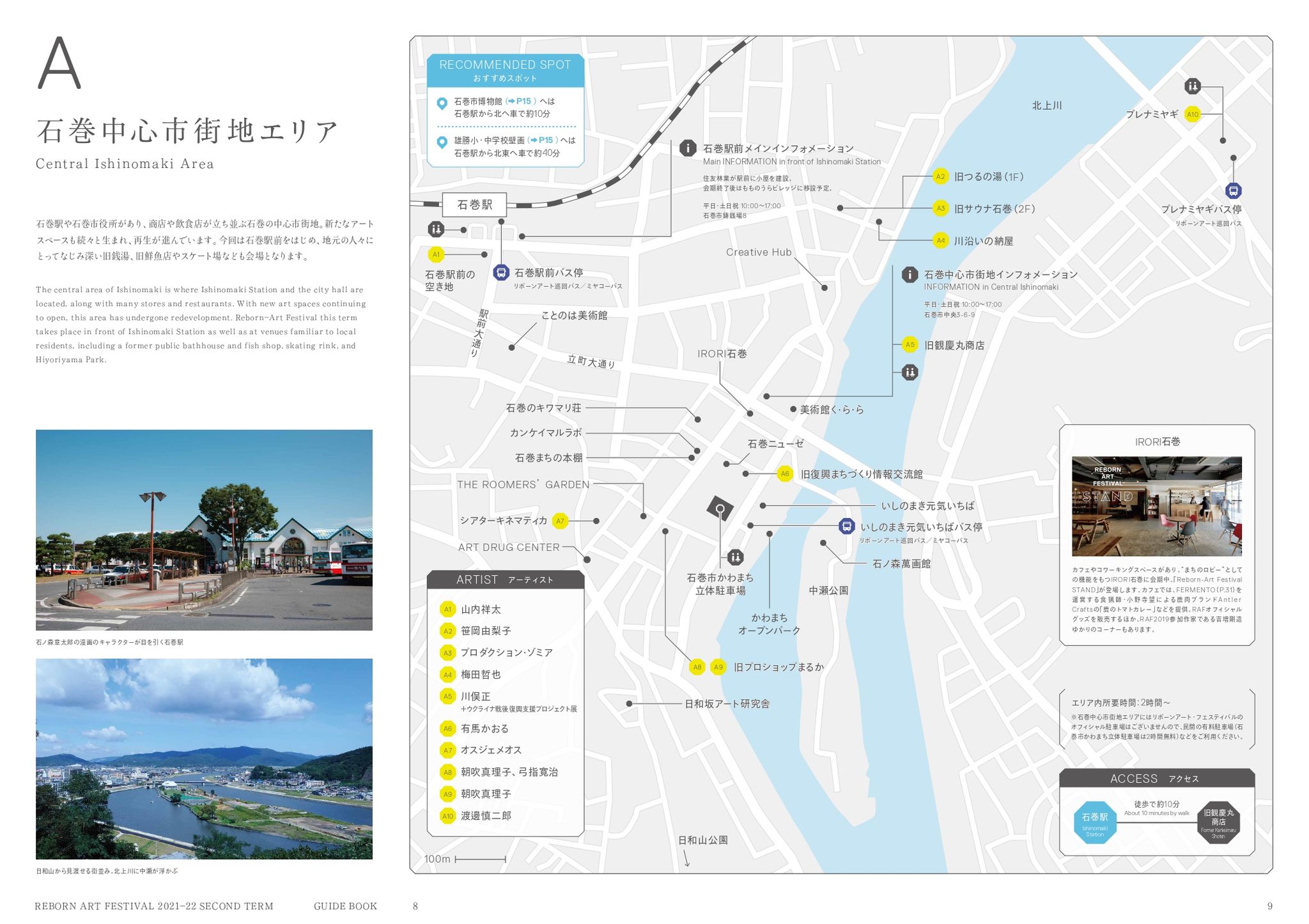Click the dark 旧観慶丸商店 octagon in the ACCESS box
The image size is (1309, 924).
[x=1218, y=822]
